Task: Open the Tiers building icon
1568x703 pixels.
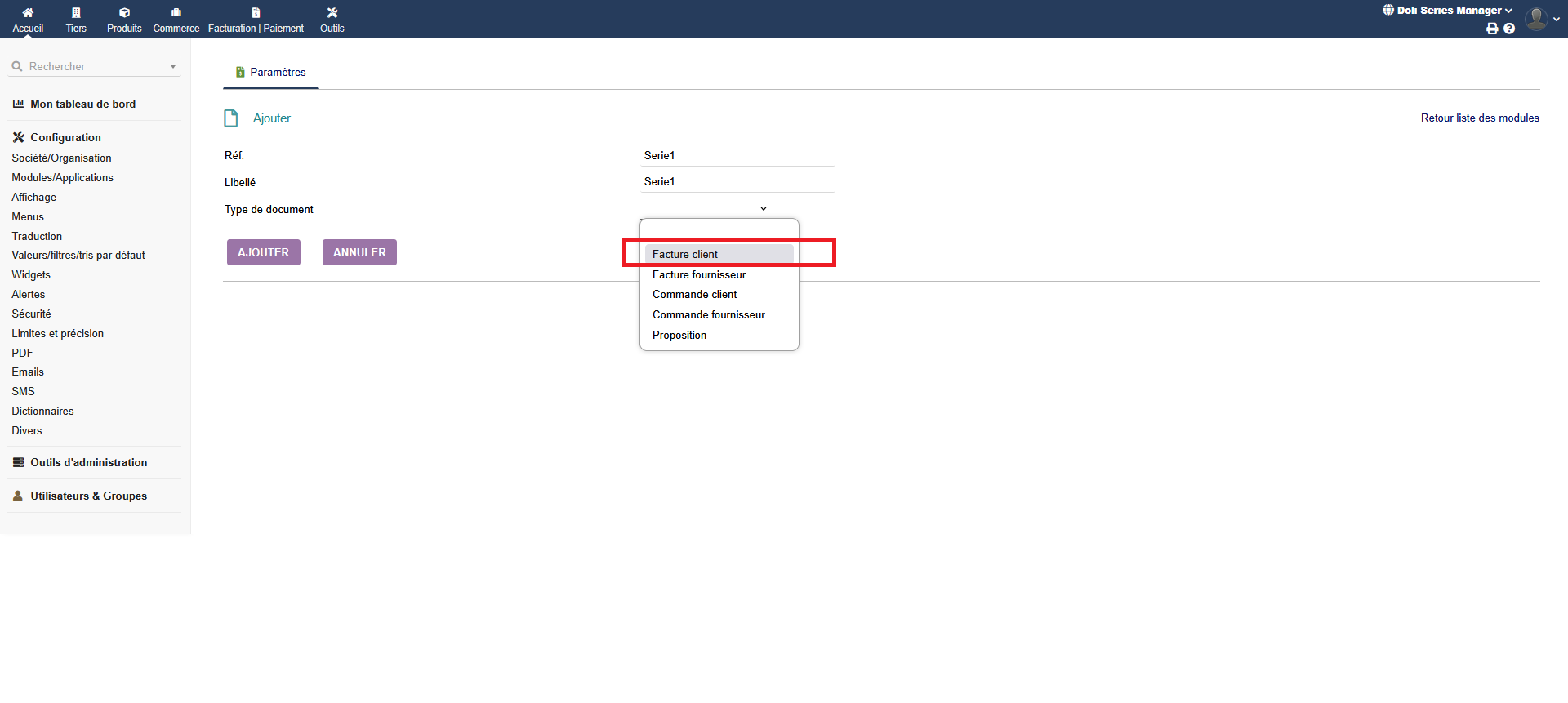Action: pyautogui.click(x=76, y=13)
